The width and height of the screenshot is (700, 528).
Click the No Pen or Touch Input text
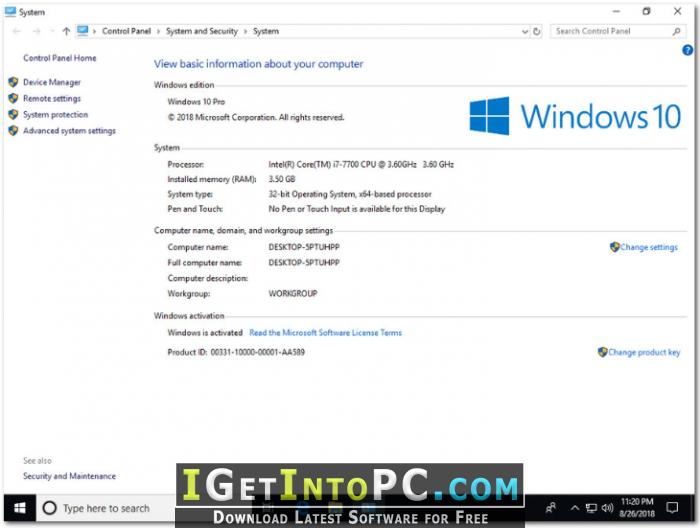pyautogui.click(x=357, y=209)
